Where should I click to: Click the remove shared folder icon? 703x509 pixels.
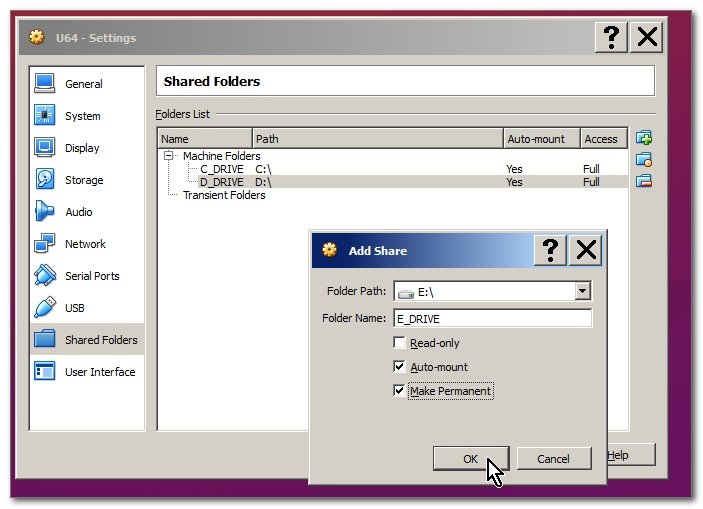click(644, 181)
